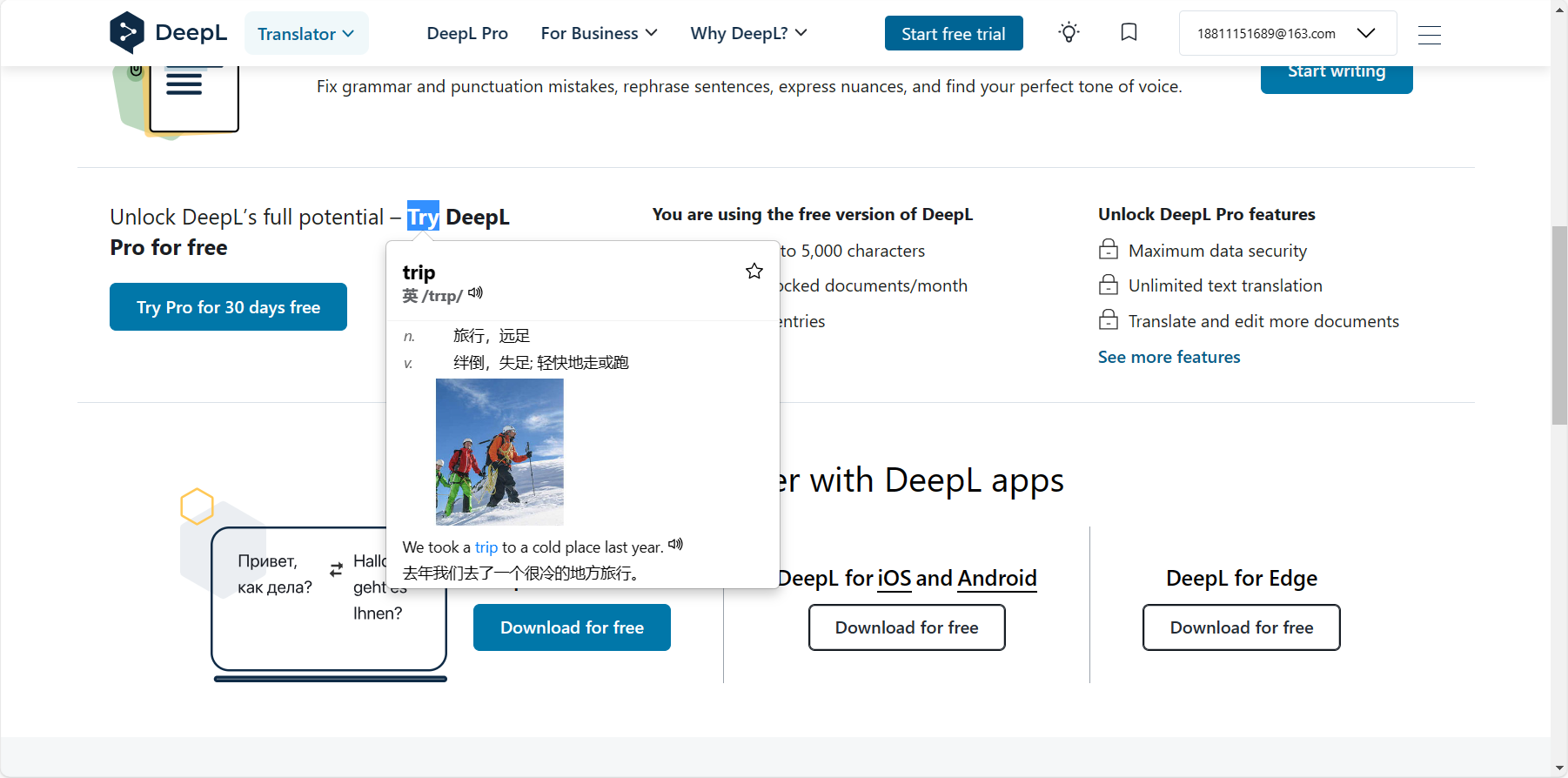Click lock icon beside Maximum data security
This screenshot has height=778, width=1568.
pos(1109,251)
